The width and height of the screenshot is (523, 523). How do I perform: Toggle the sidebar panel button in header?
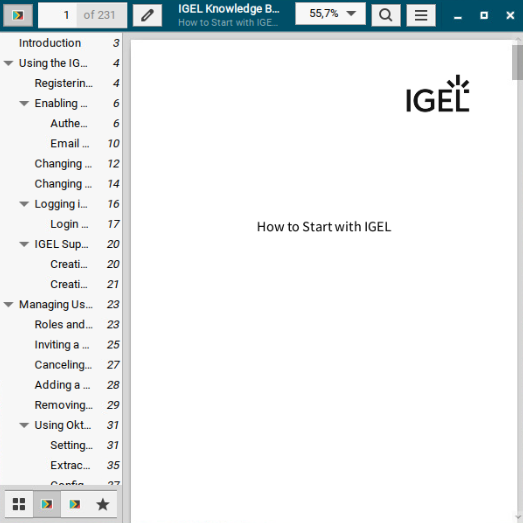(18, 15)
